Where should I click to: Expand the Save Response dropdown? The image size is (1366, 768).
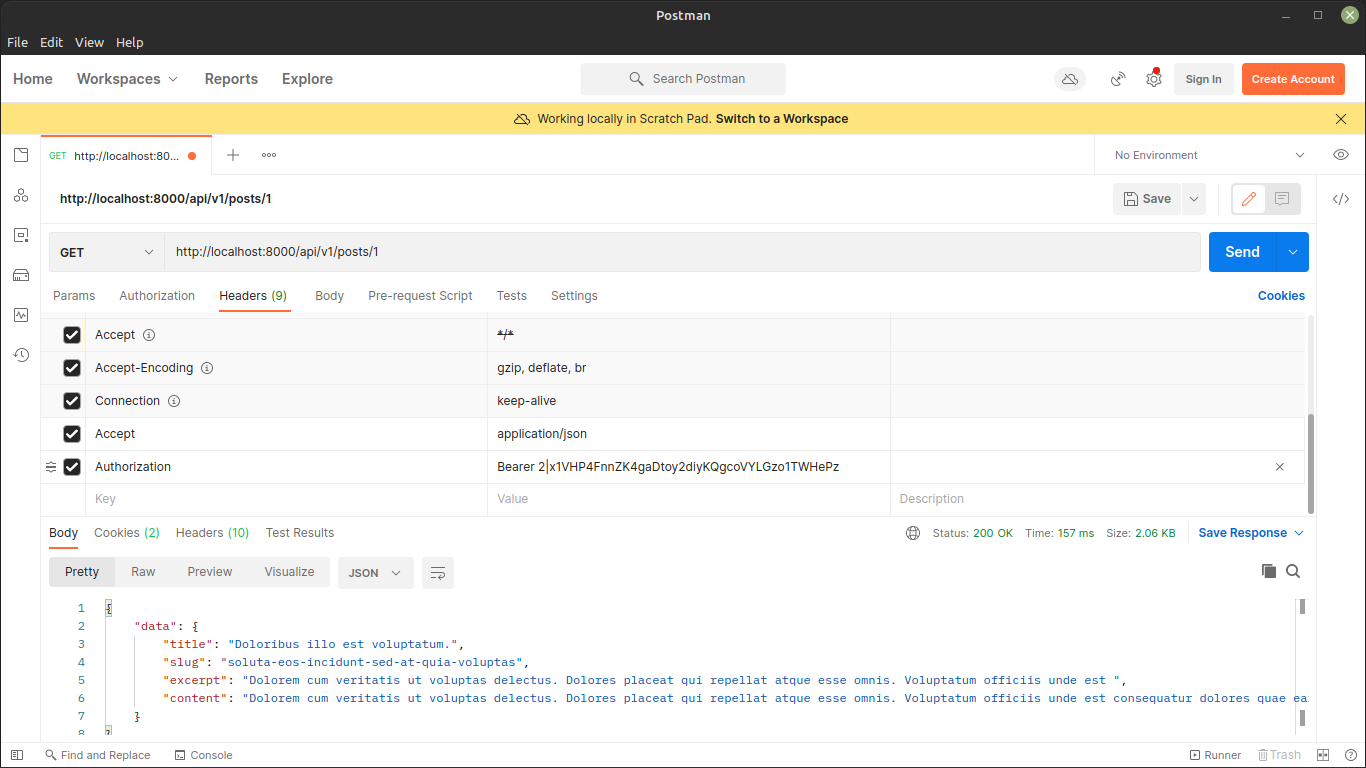click(1251, 533)
